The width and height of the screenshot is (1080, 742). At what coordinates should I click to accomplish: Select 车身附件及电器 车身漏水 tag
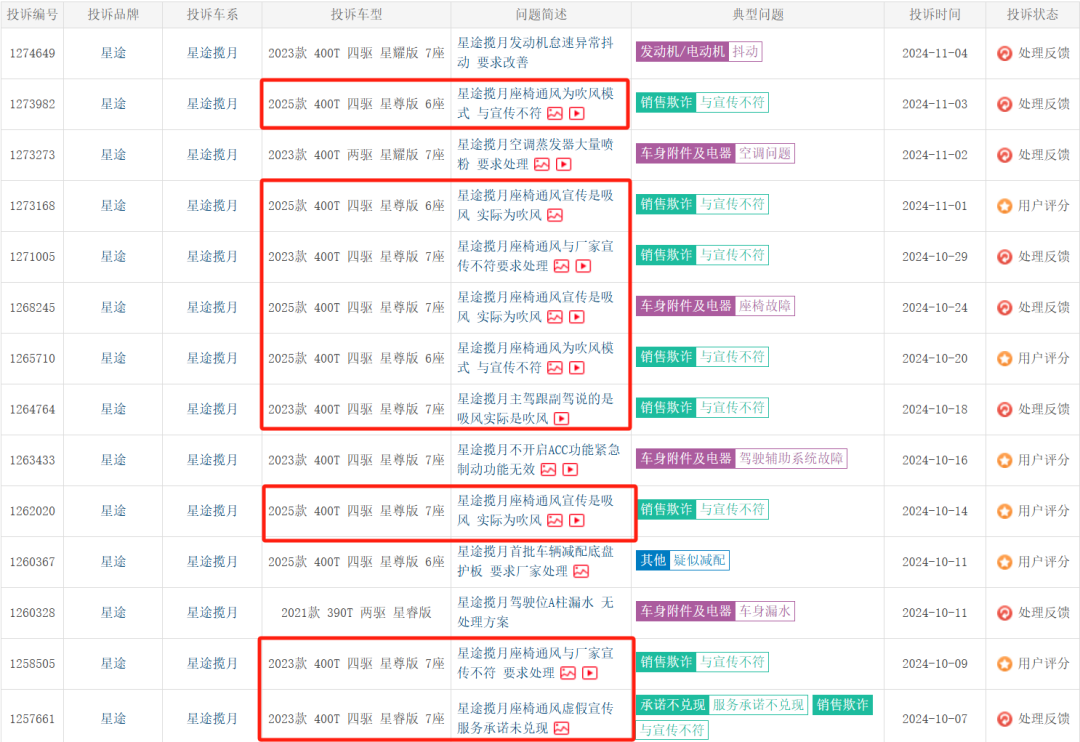click(x=715, y=611)
